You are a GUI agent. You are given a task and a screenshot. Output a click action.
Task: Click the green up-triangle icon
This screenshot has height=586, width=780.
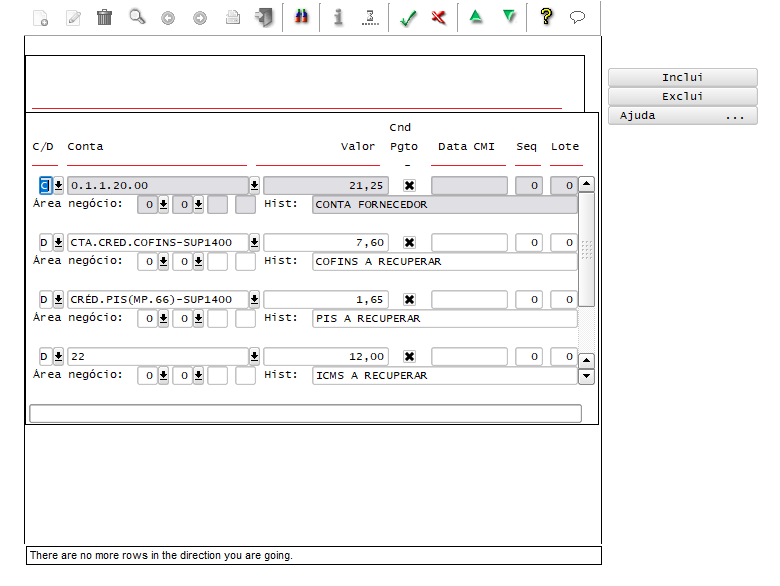476,16
